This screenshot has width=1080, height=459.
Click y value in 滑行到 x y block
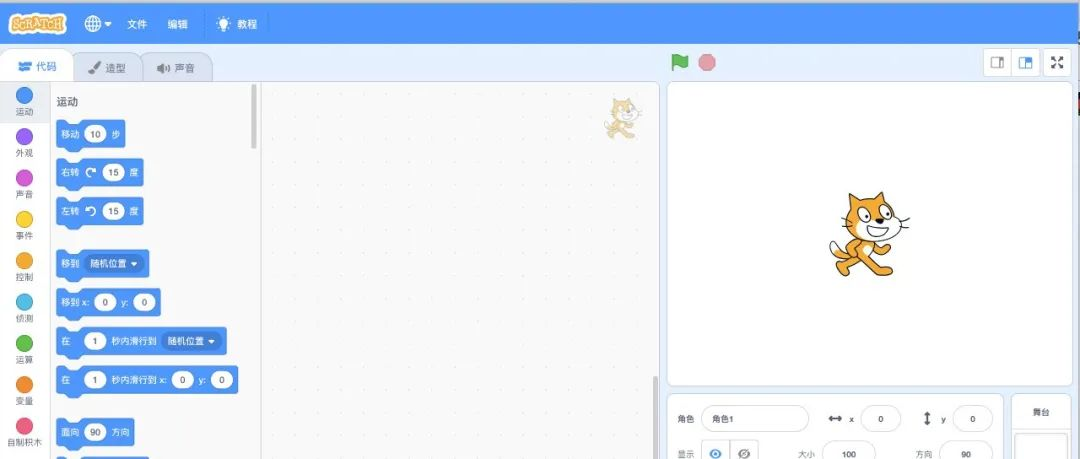pyautogui.click(x=222, y=379)
